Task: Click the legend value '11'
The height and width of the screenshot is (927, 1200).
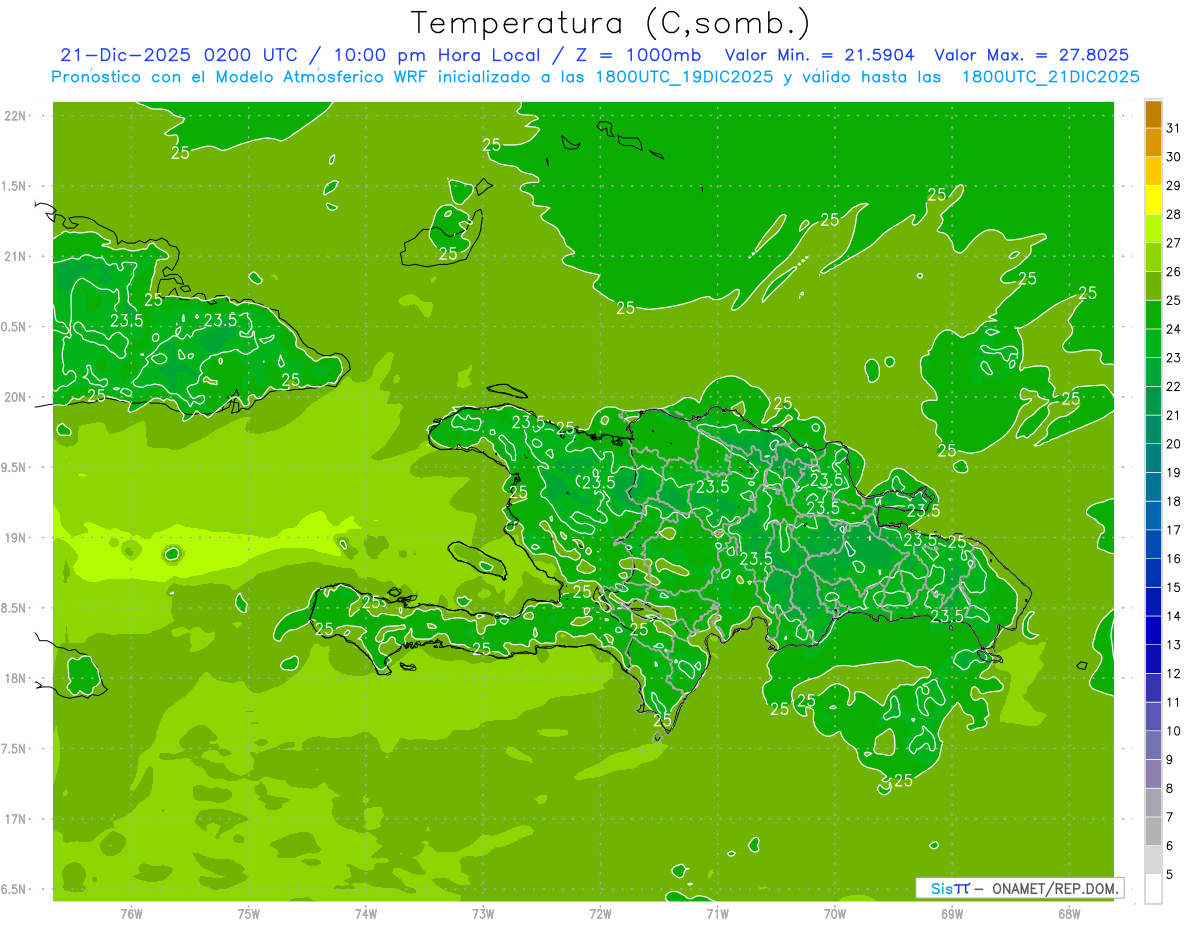Action: [1174, 702]
